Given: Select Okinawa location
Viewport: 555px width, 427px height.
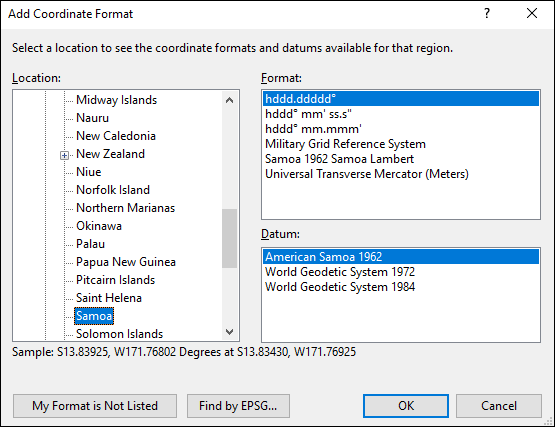Looking at the screenshot, I should click(99, 226).
